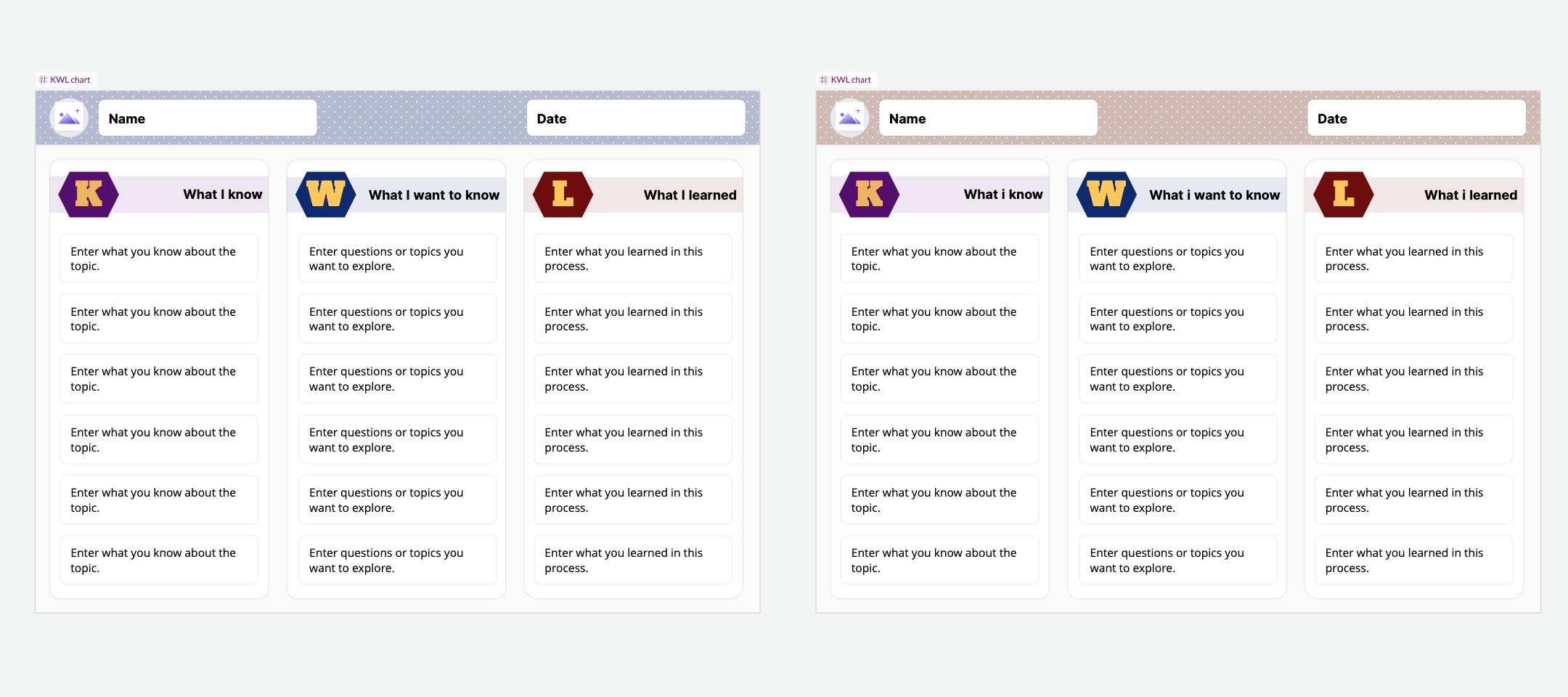This screenshot has height=697, width=1568.
Task: Select 'What i learned' heading in right chart
Action: (1470, 195)
